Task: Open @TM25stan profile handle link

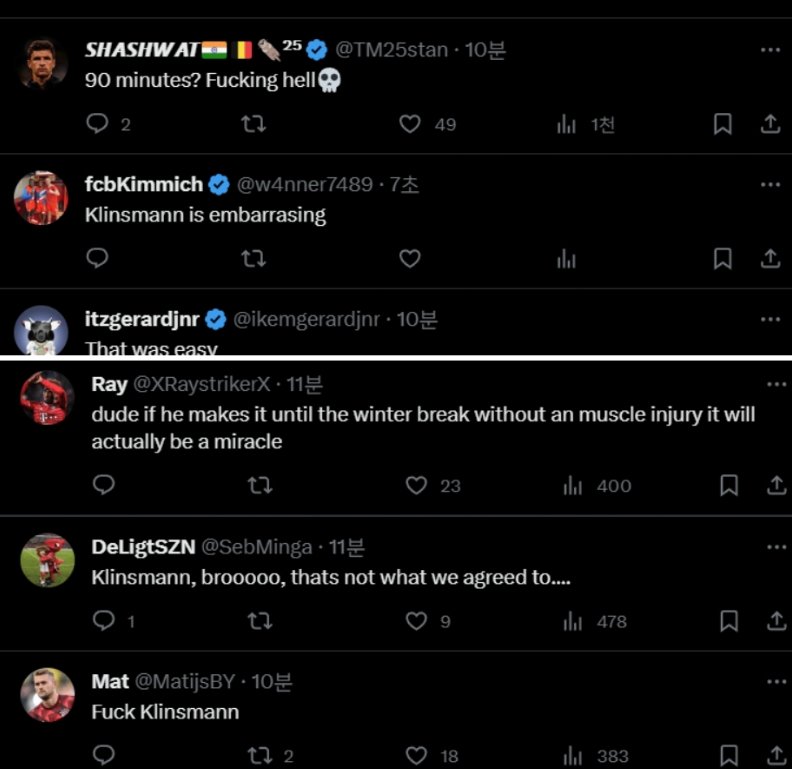Action: point(390,49)
